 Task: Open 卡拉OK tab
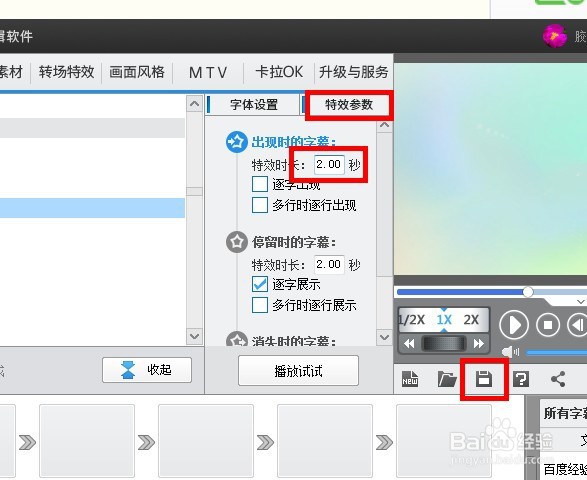(x=279, y=72)
